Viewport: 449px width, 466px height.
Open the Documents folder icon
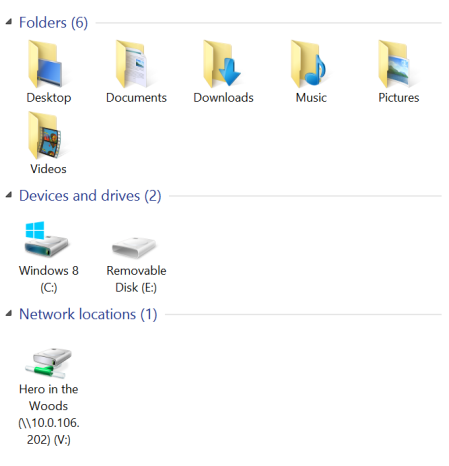[x=131, y=64]
